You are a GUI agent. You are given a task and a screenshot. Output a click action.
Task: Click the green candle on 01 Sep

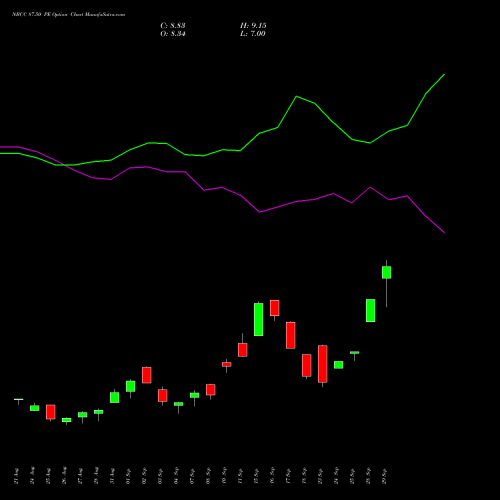point(131,386)
